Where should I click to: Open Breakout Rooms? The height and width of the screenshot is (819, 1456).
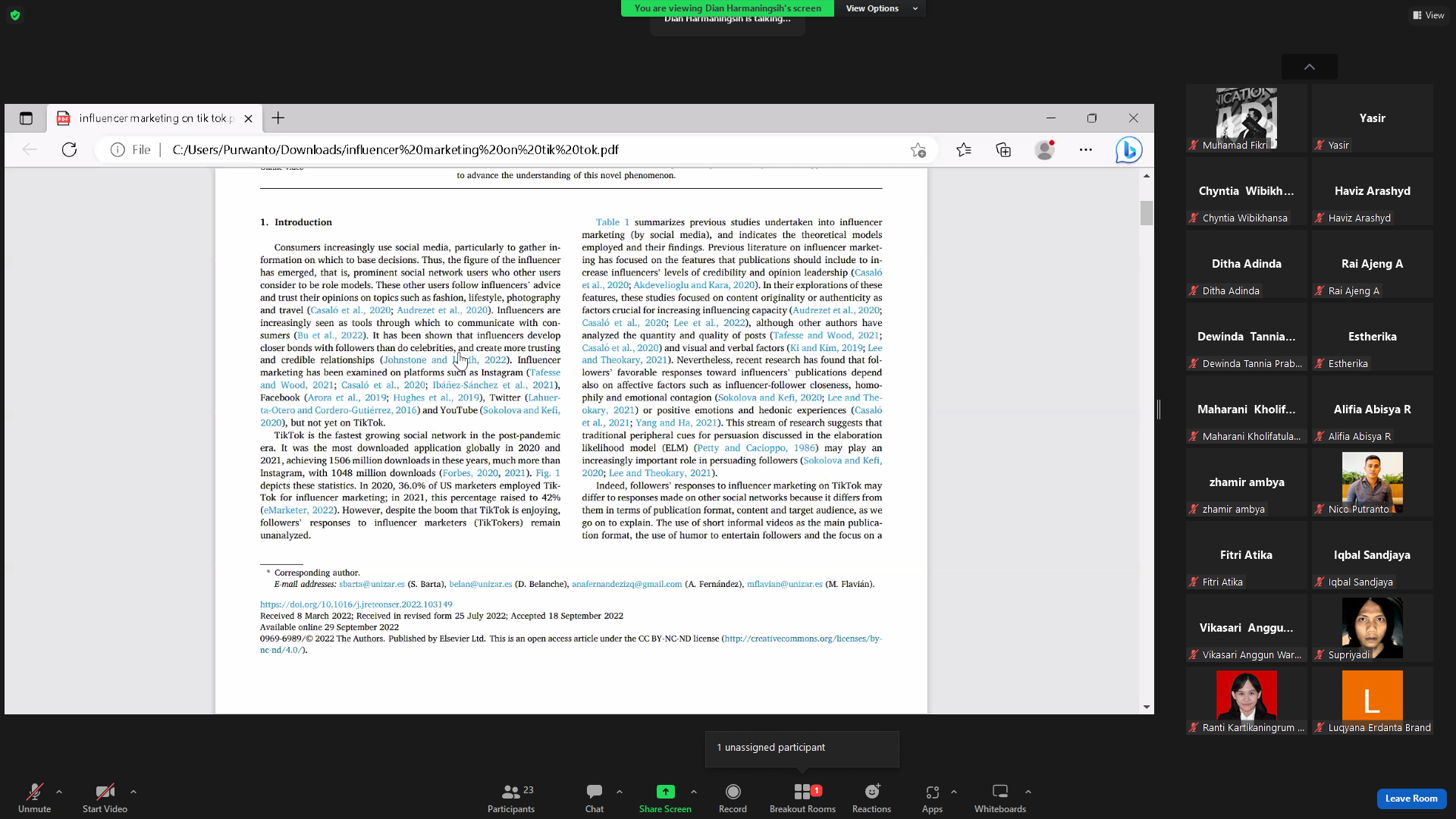(x=802, y=798)
